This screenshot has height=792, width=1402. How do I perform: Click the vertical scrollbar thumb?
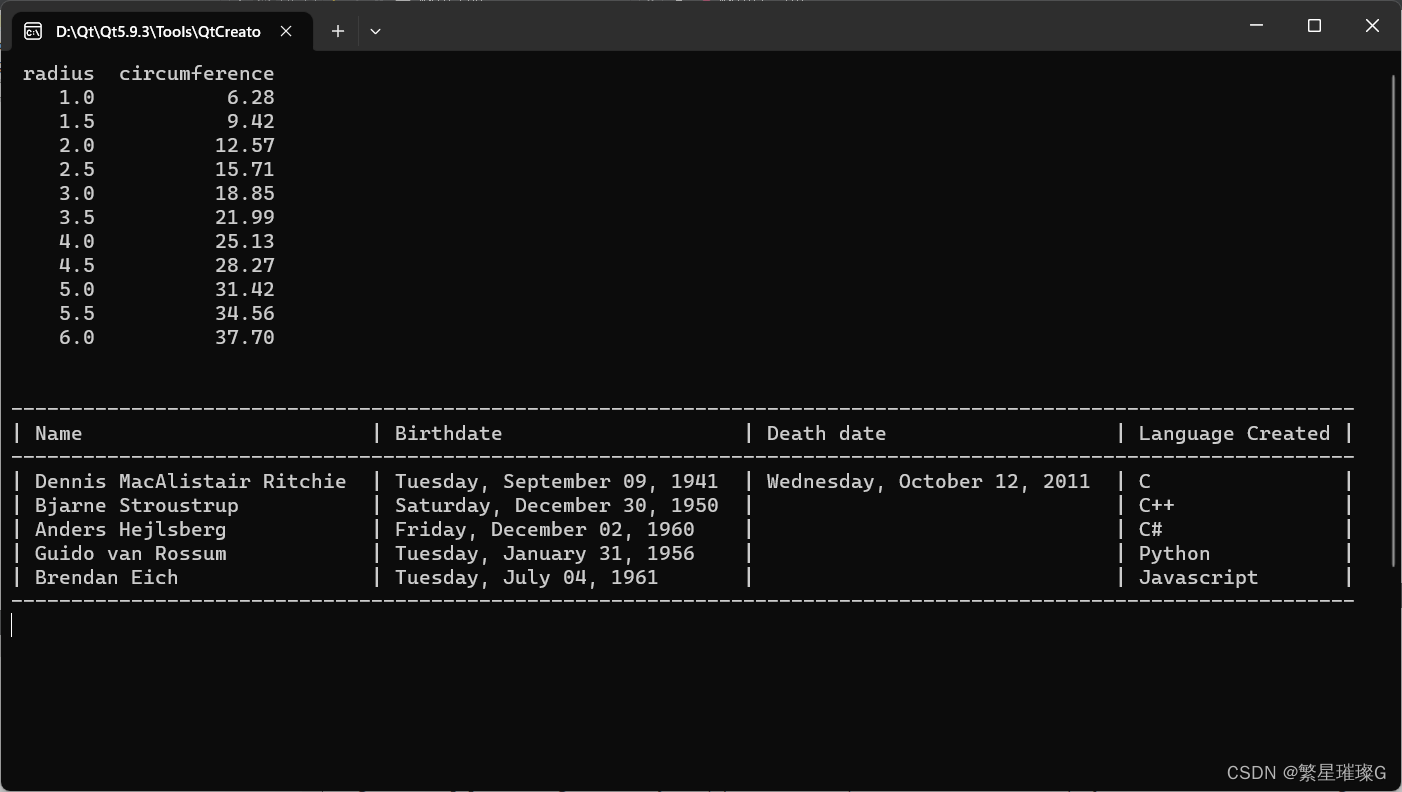click(1393, 321)
